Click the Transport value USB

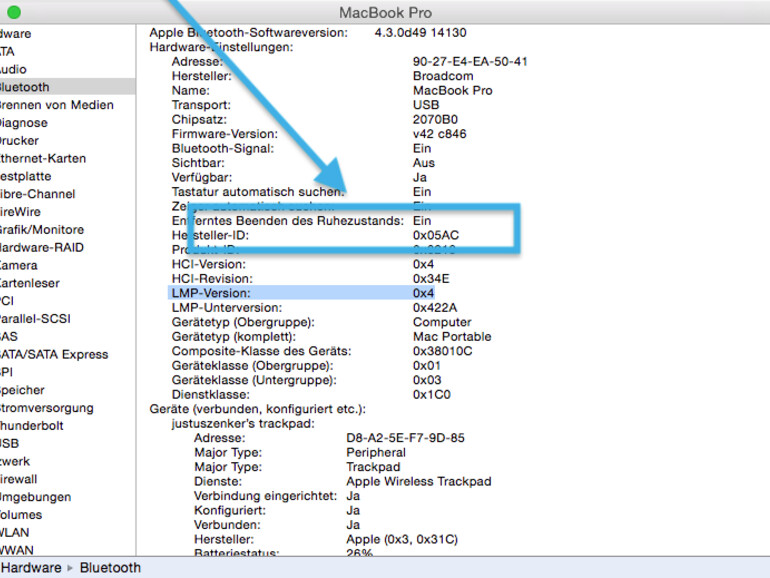pos(426,105)
